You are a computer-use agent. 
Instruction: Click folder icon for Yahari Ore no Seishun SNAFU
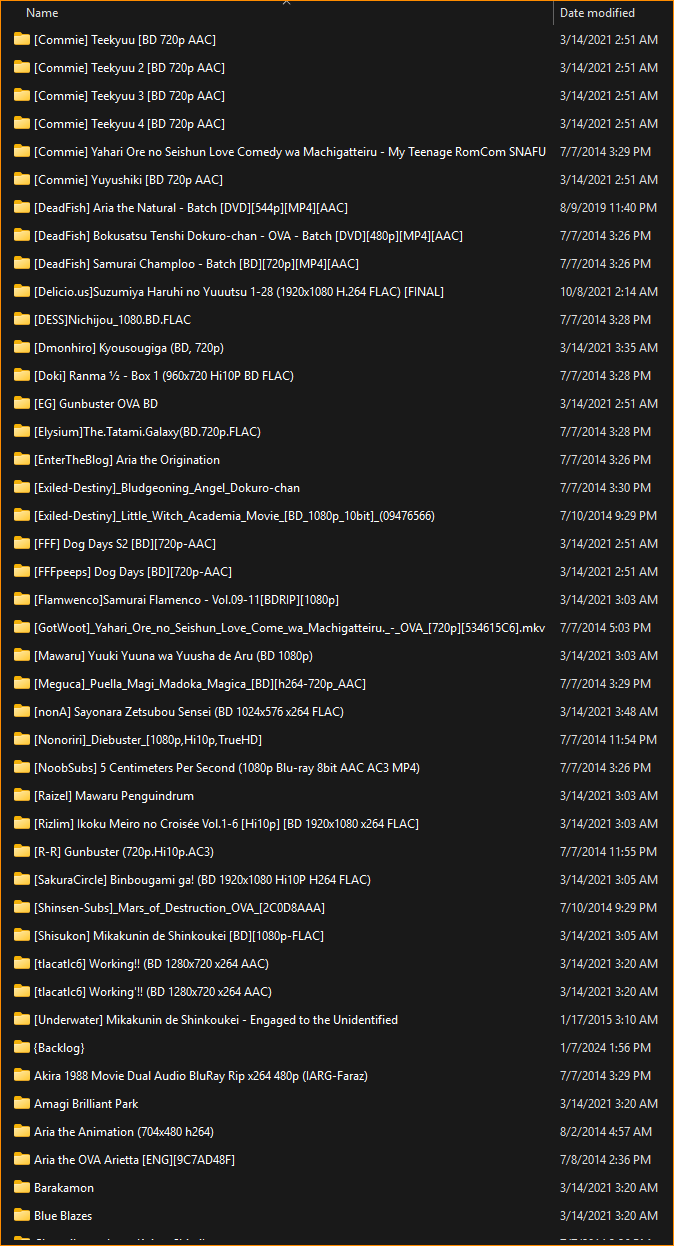(x=22, y=152)
